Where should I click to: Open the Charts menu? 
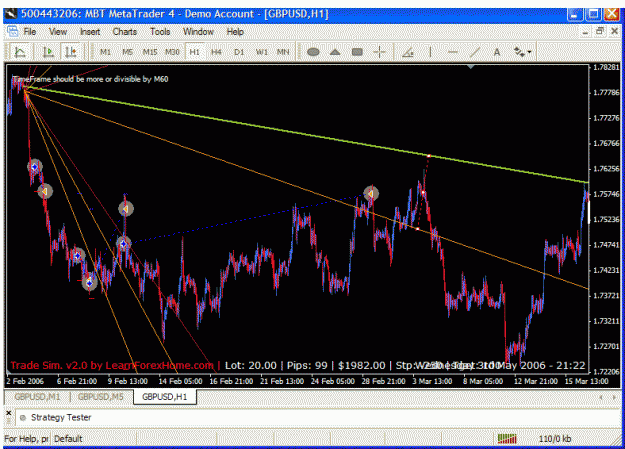tap(124, 32)
